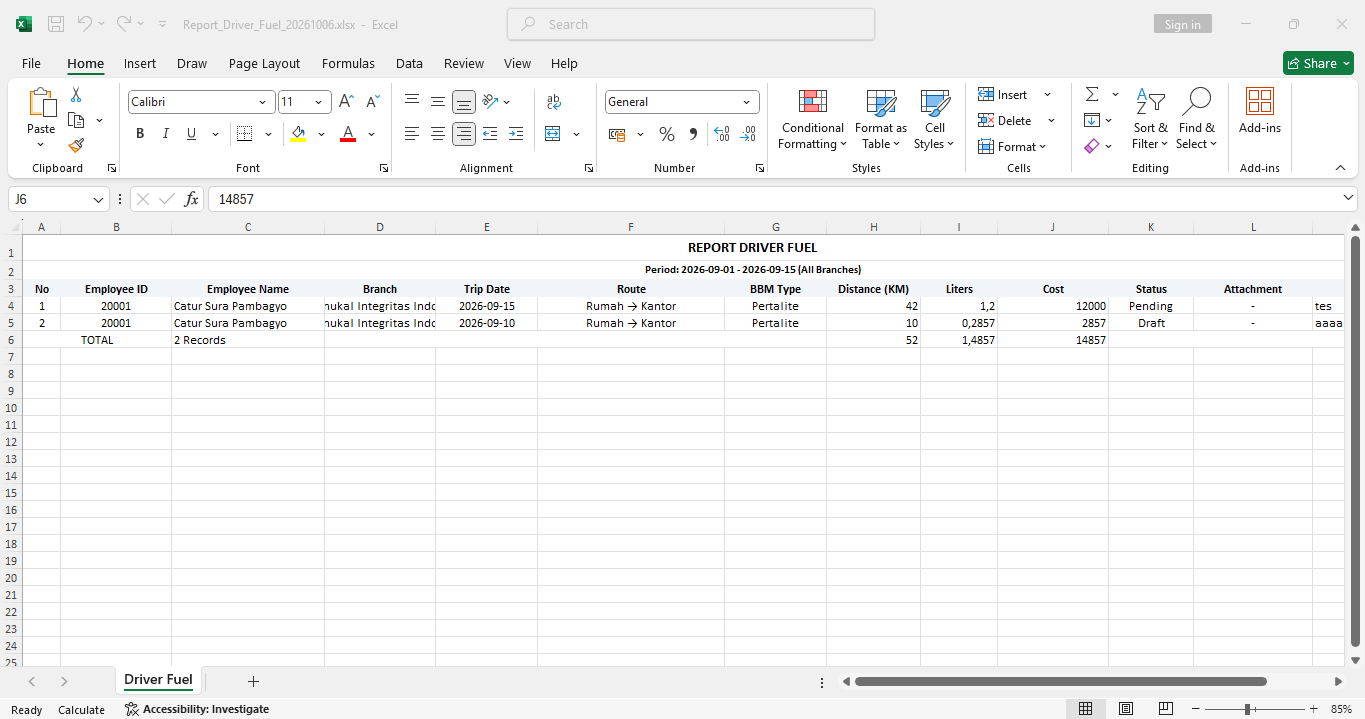Click the Clear eraser icon
This screenshot has height=719, width=1365.
1092,147
